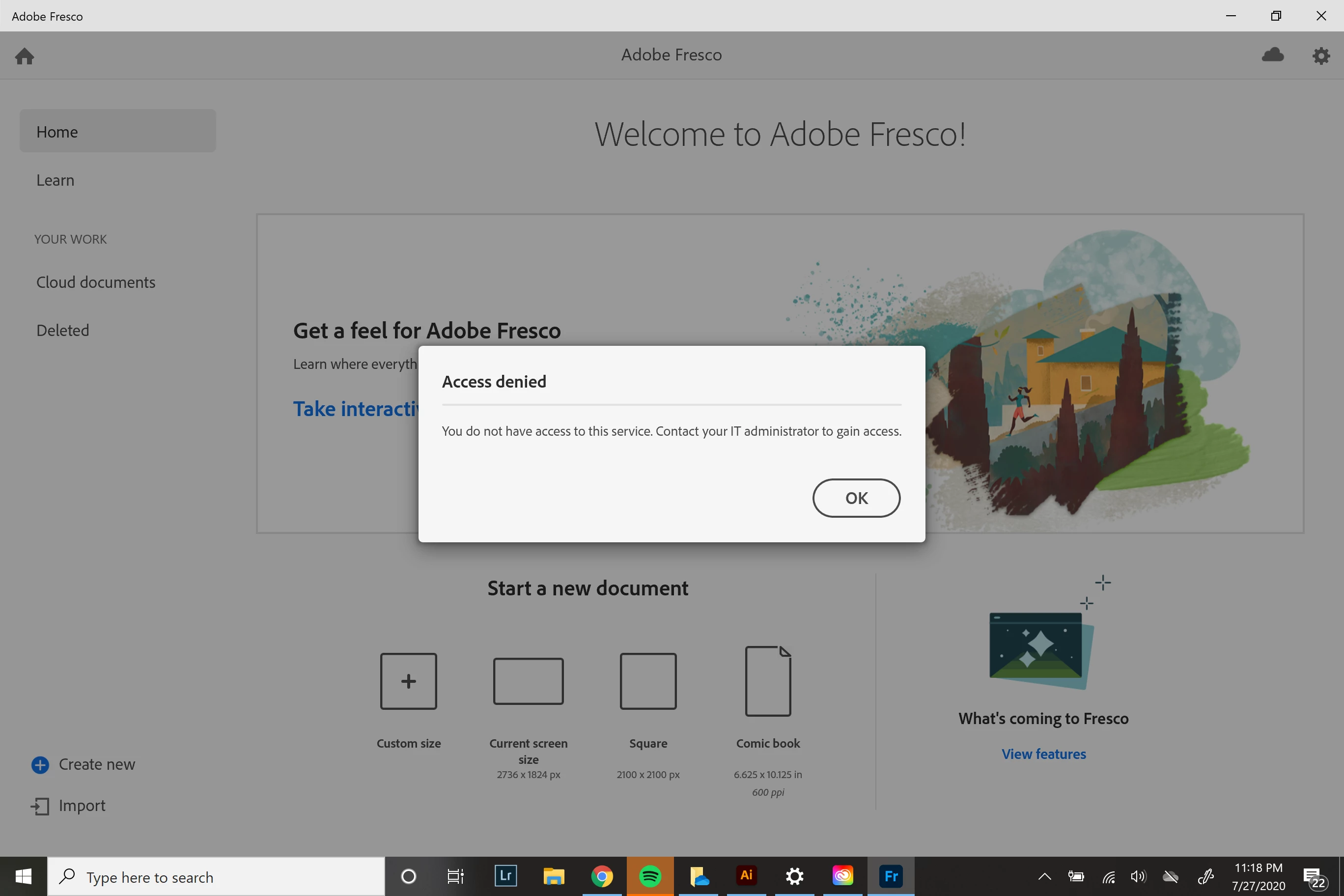Open Lightroom from the taskbar

[x=505, y=876]
